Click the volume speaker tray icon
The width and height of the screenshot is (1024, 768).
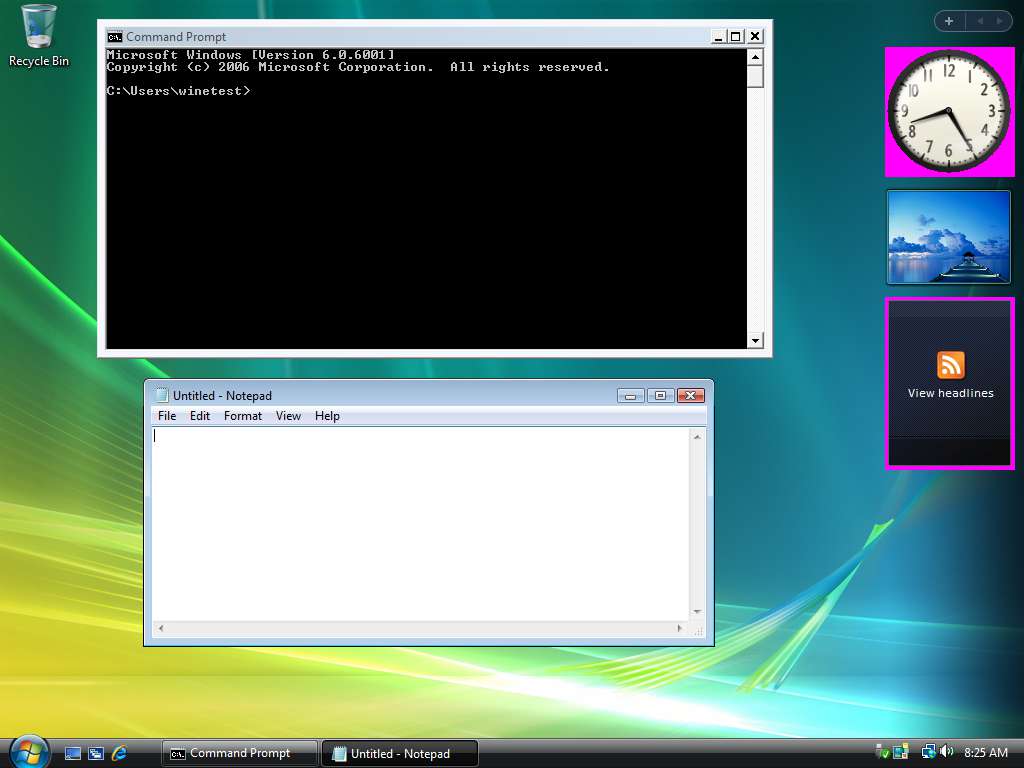tap(946, 752)
